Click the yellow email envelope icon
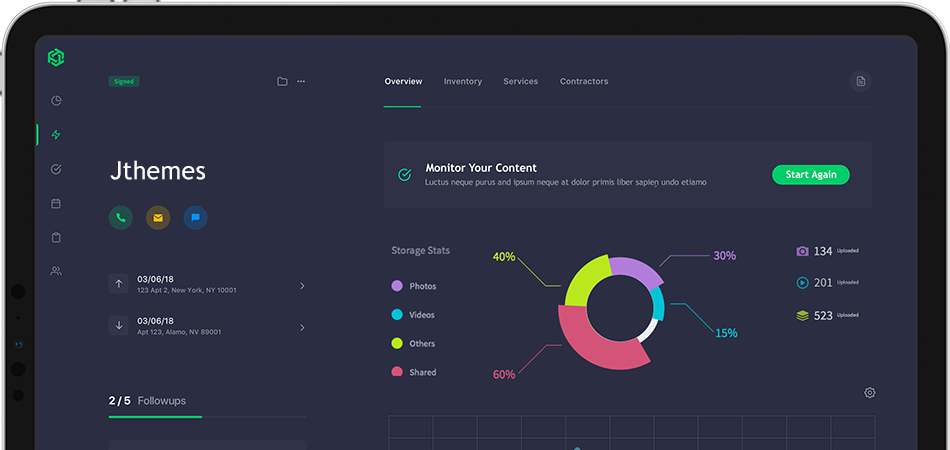 click(158, 217)
